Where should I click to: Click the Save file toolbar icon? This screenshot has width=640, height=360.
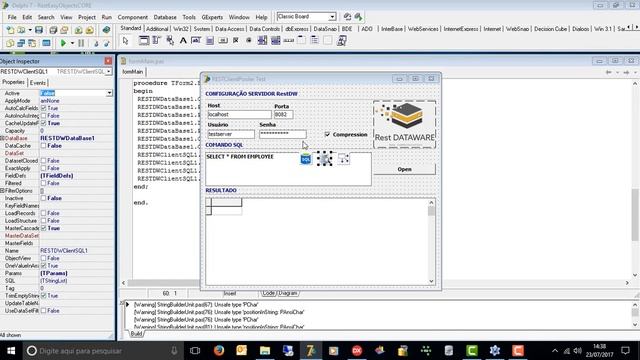pyautogui.click(x=39, y=30)
